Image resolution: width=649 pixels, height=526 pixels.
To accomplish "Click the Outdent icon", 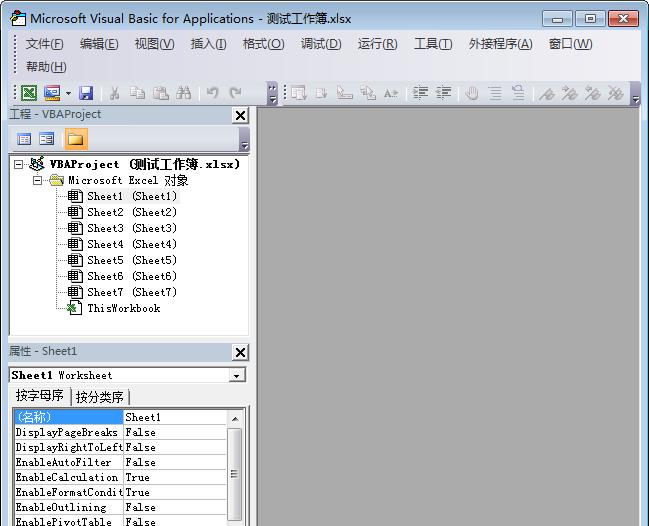I will 443,93.
